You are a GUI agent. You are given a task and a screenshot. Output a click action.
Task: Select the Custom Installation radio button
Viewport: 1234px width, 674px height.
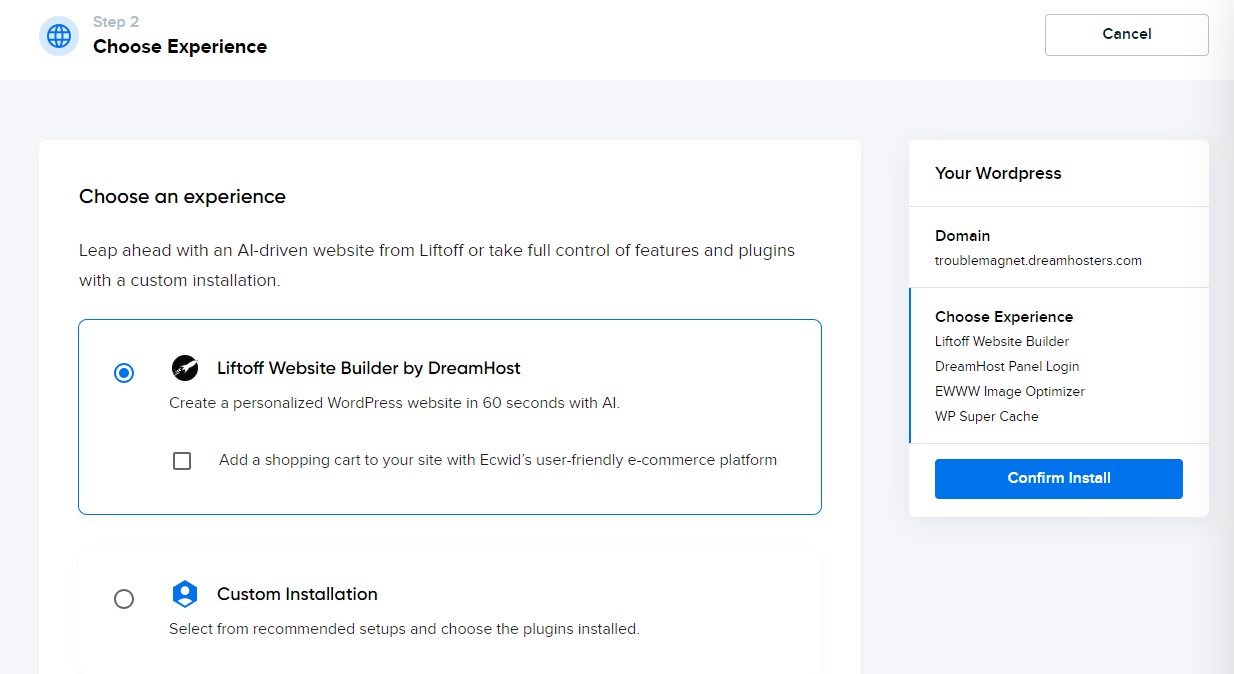[124, 599]
